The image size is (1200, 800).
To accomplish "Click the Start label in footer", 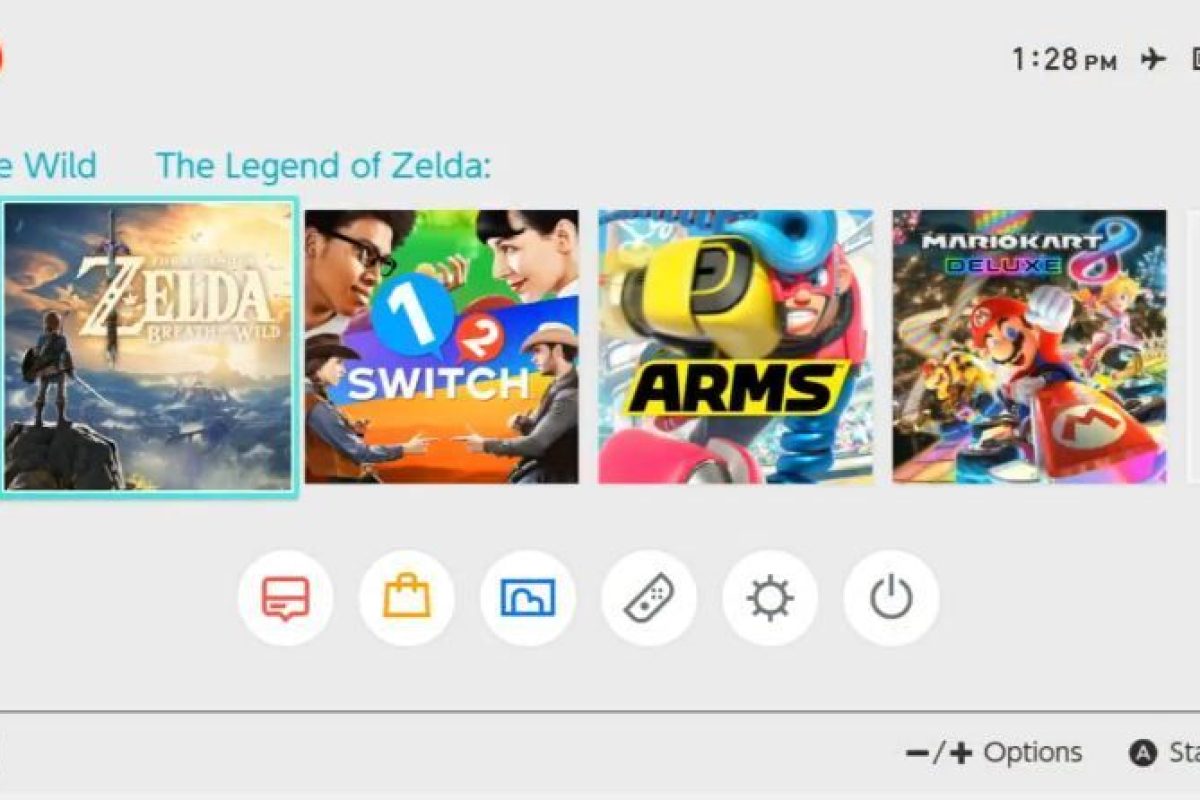I will (1184, 753).
